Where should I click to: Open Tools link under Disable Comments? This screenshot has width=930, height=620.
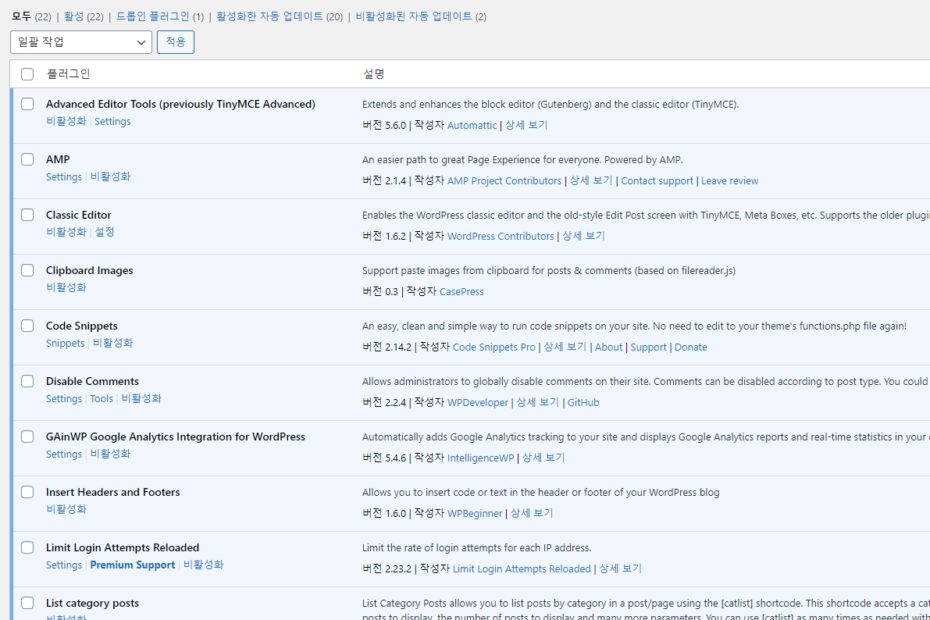click(x=101, y=399)
